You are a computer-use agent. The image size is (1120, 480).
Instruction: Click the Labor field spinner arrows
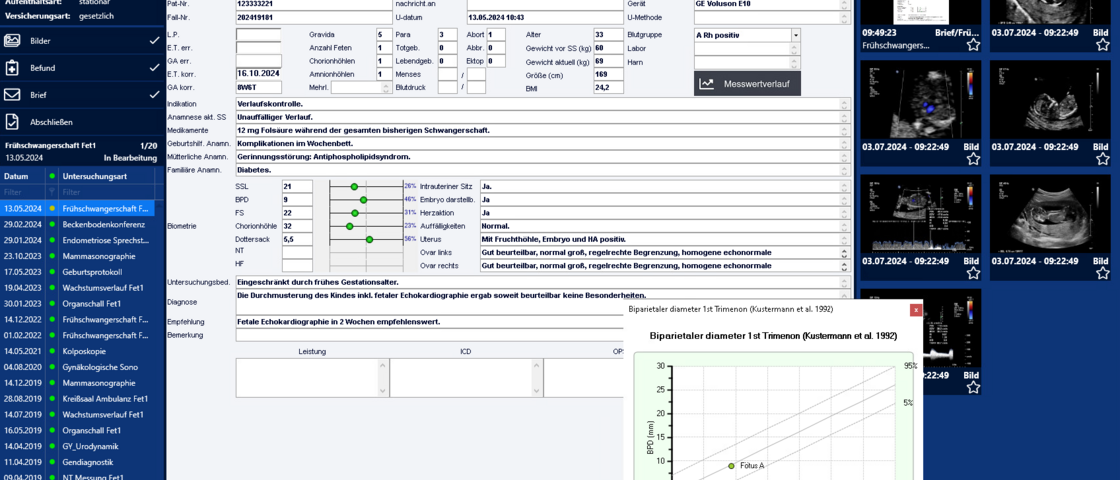click(796, 49)
